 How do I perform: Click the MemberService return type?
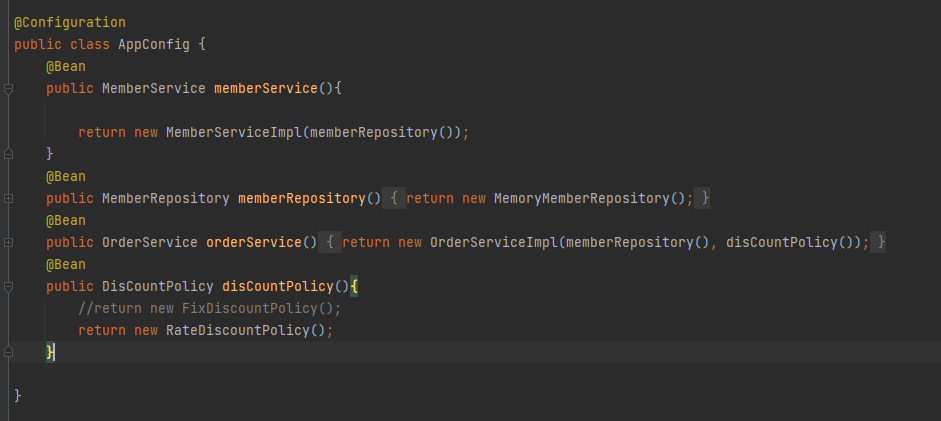154,89
